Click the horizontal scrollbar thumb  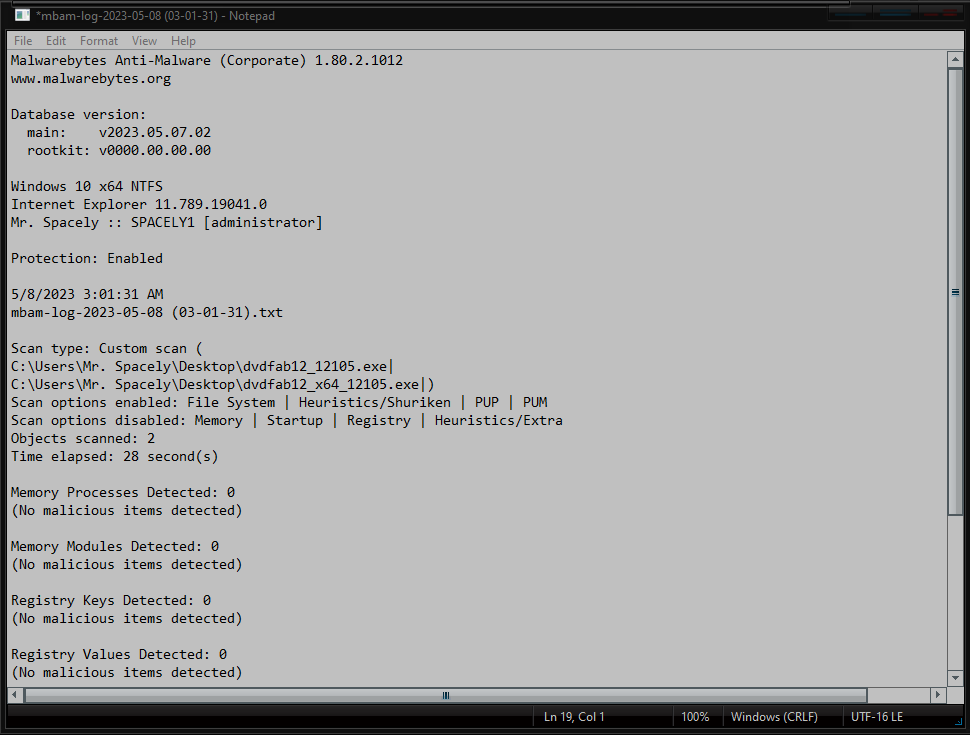[445, 695]
